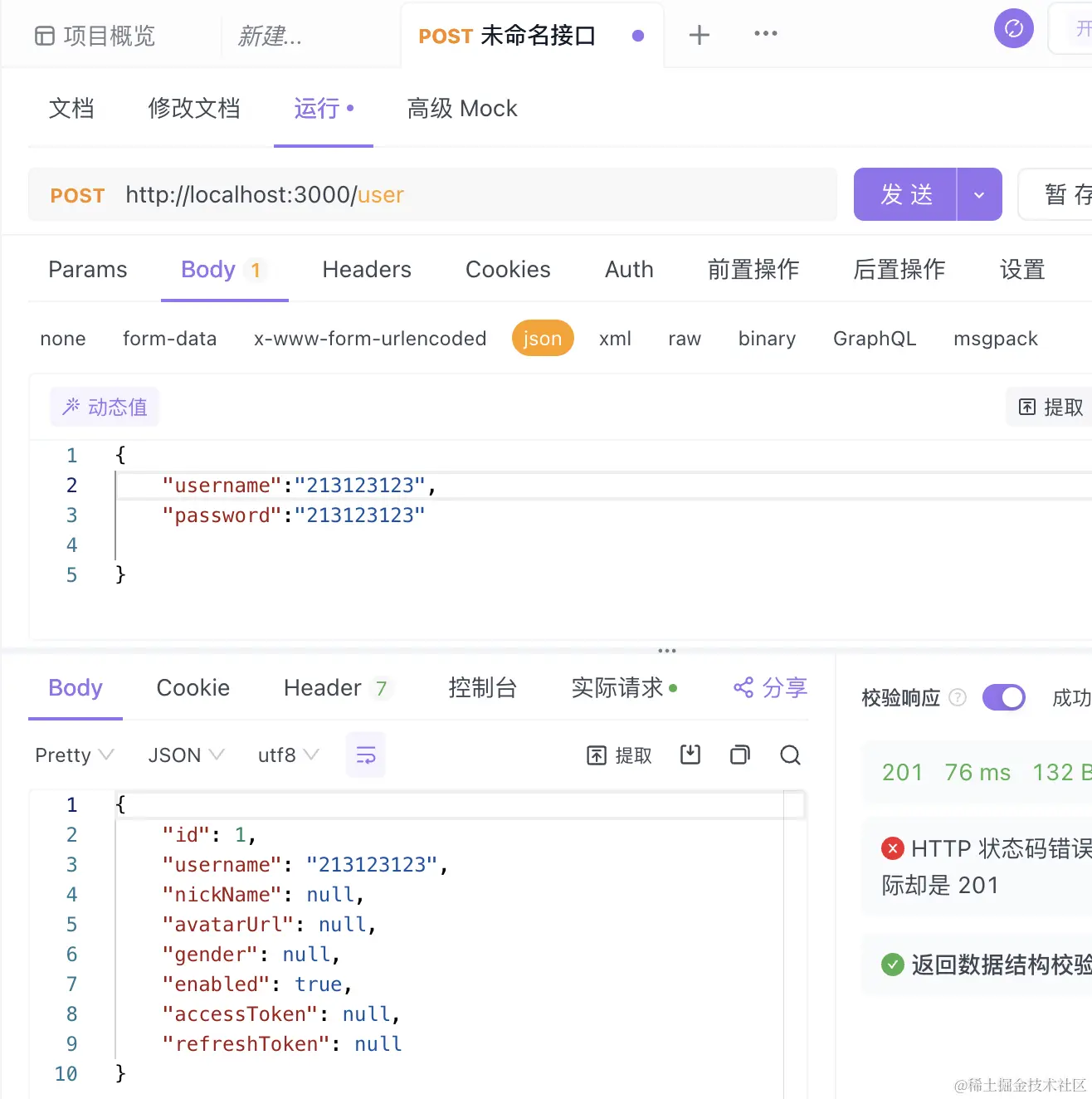Open the 设置 tab

tap(1022, 270)
